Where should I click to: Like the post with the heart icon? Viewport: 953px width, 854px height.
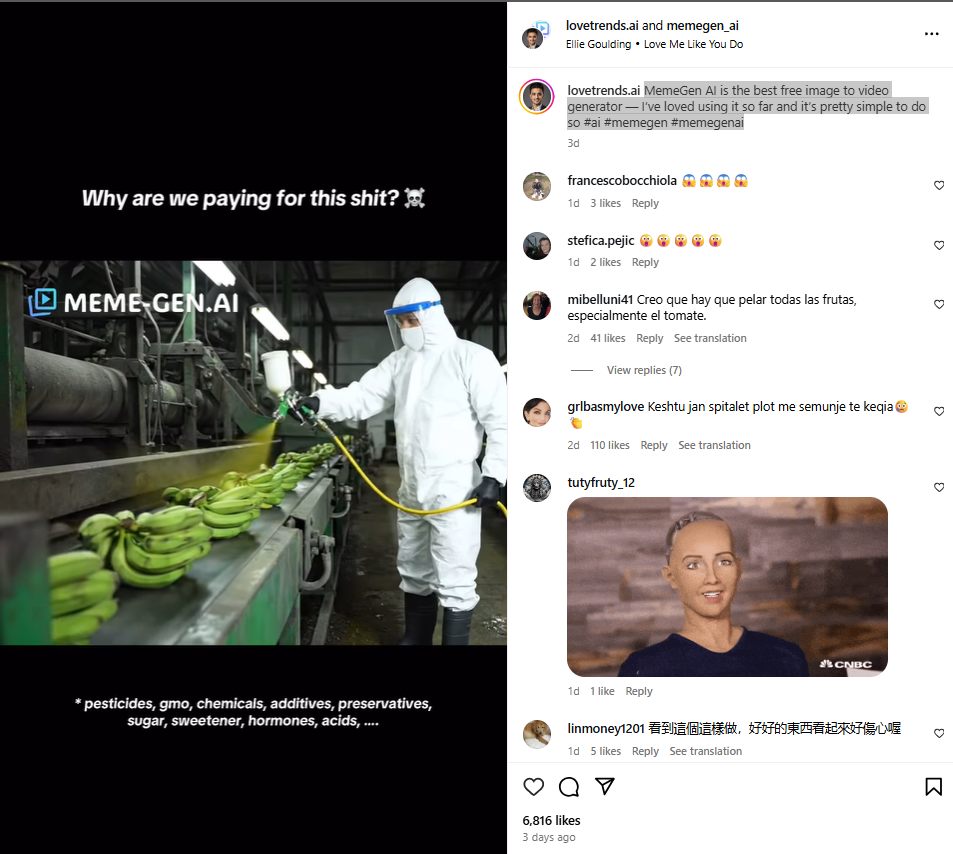pos(534,787)
